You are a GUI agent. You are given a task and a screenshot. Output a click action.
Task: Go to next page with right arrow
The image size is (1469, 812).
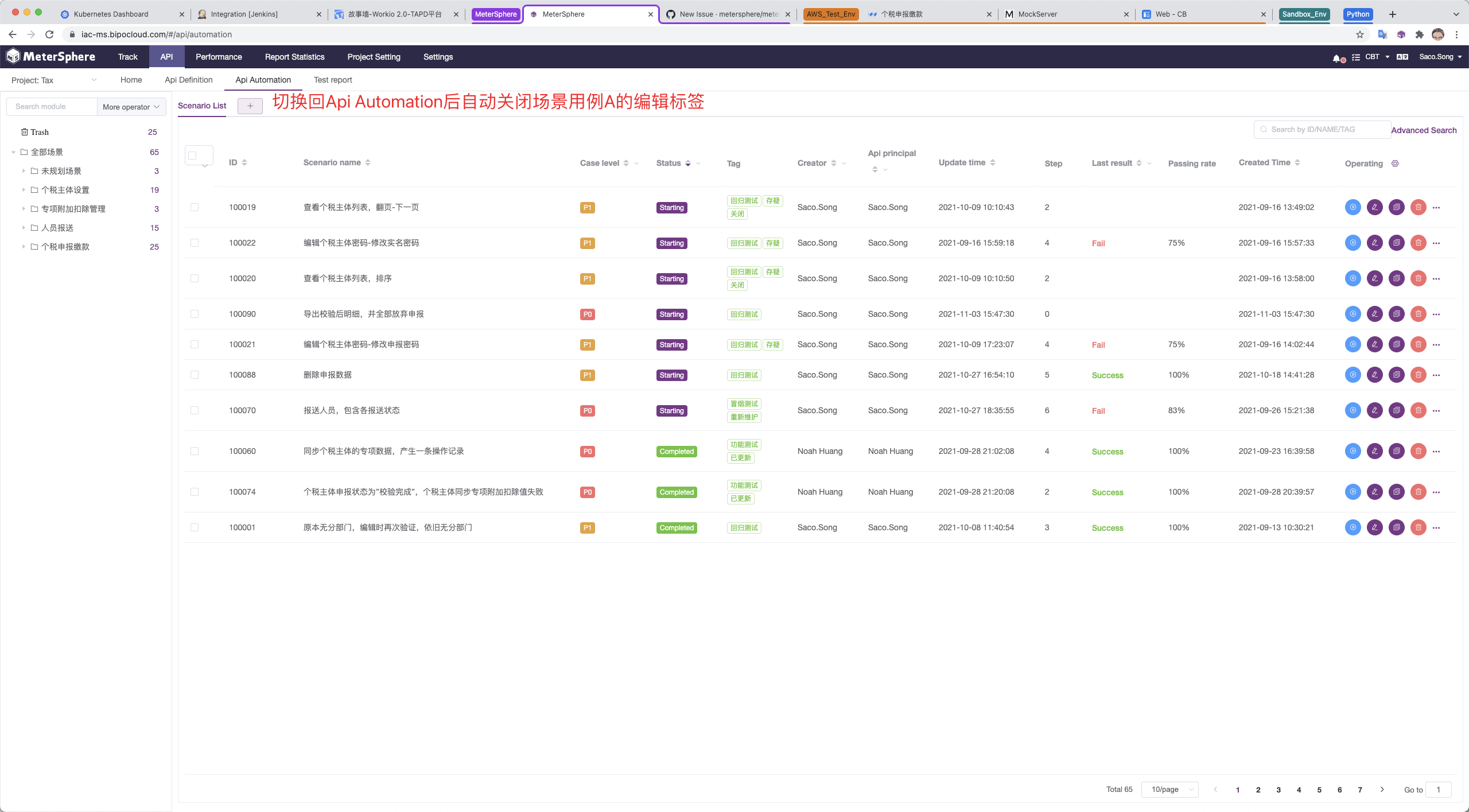coord(1382,790)
